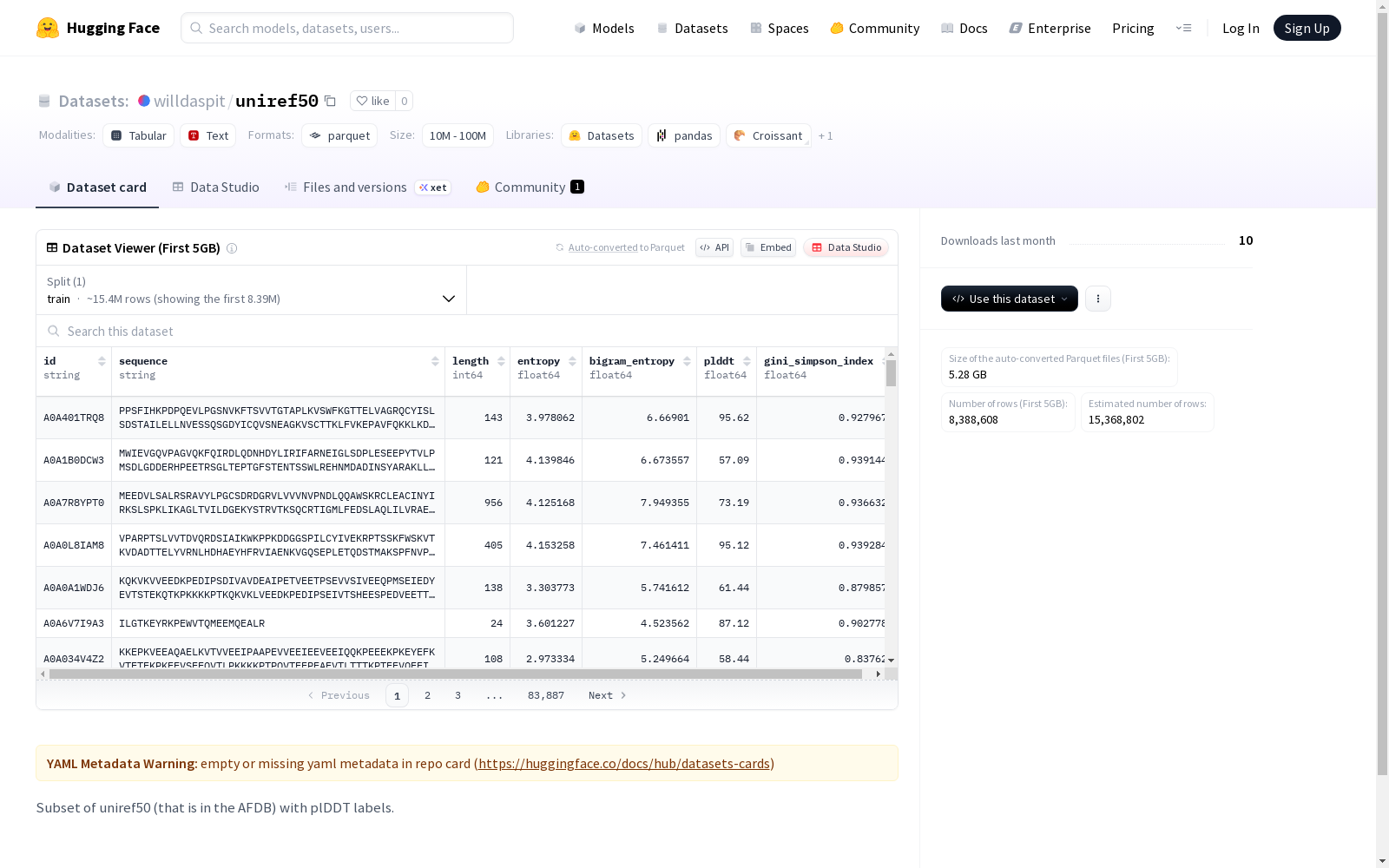
Task: Open Enterprise in the top navigation
Action: click(1050, 28)
